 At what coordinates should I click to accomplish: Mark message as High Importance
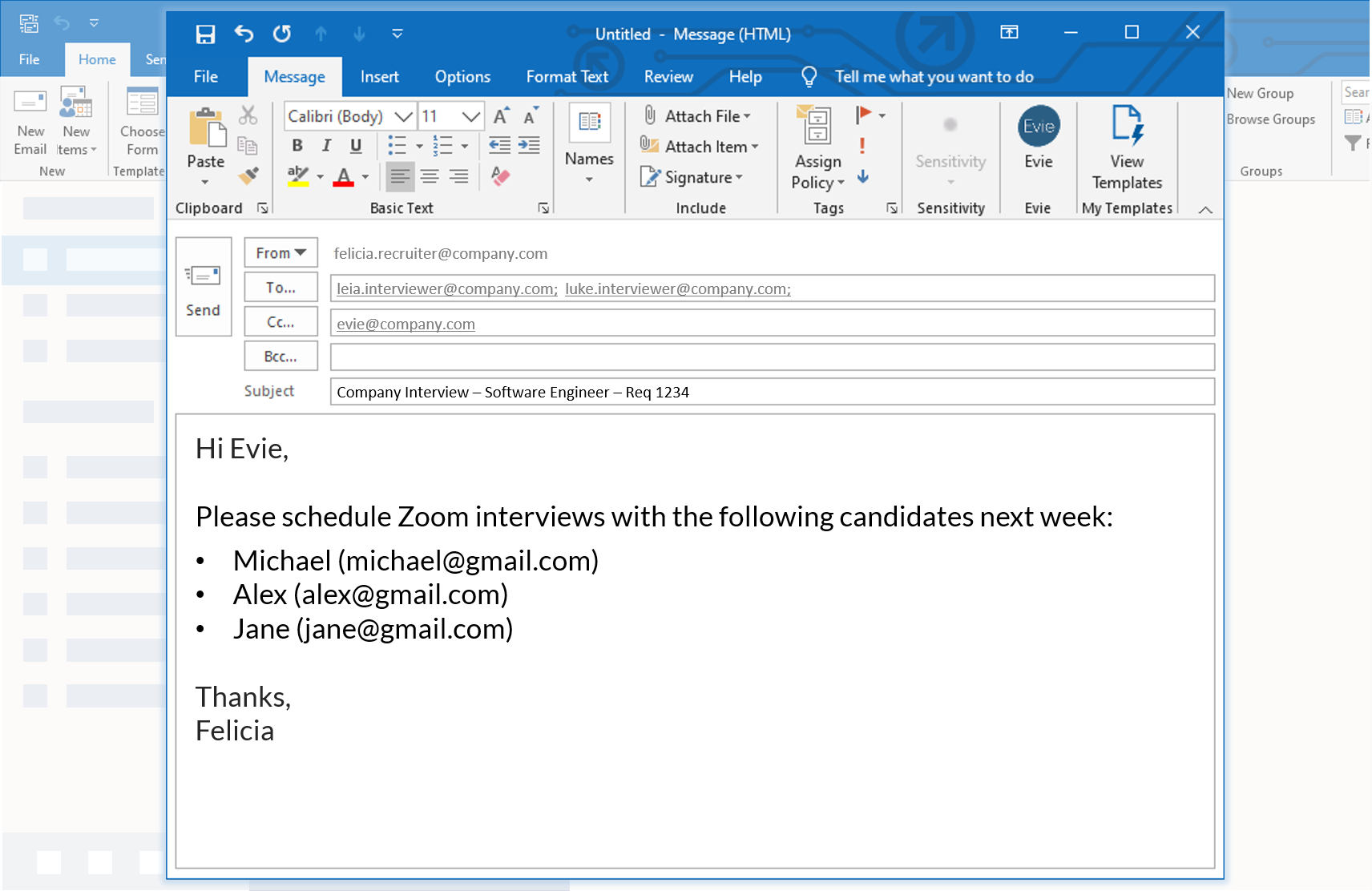[862, 146]
